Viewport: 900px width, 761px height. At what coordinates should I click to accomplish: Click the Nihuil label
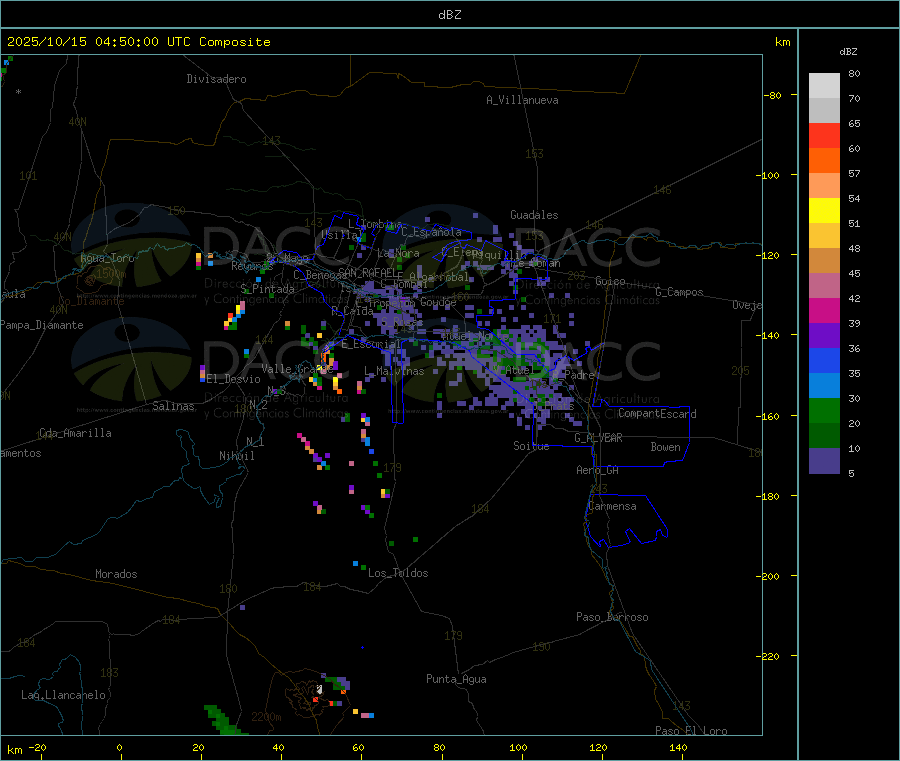pos(236,456)
